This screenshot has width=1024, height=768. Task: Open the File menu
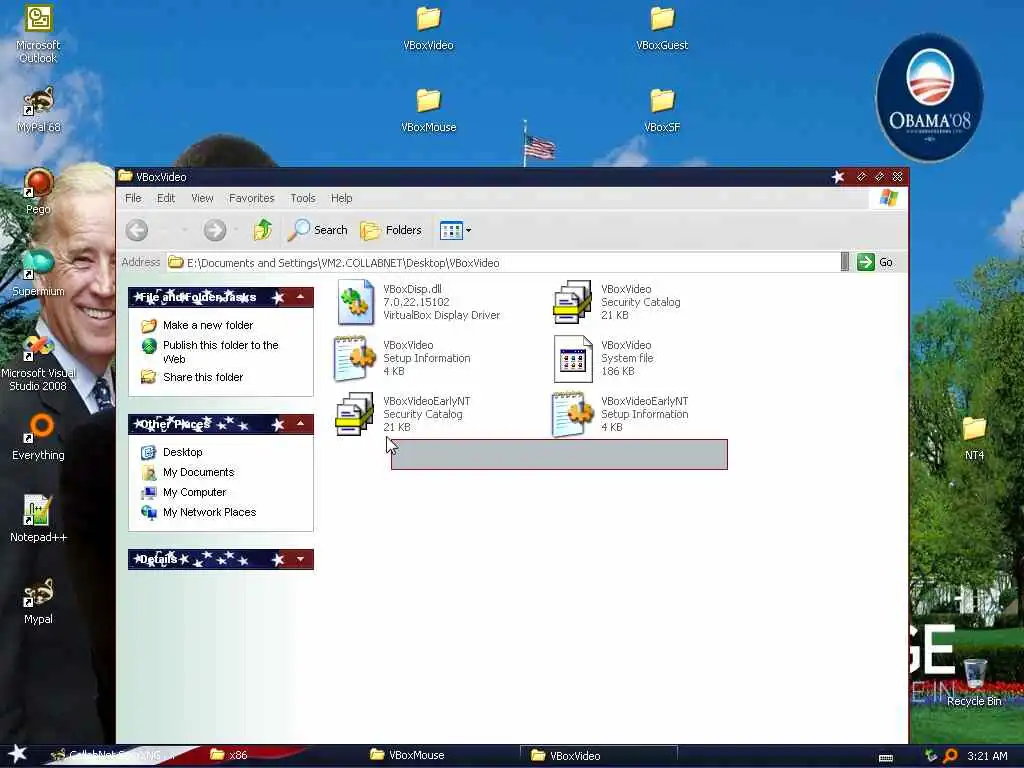pos(133,198)
